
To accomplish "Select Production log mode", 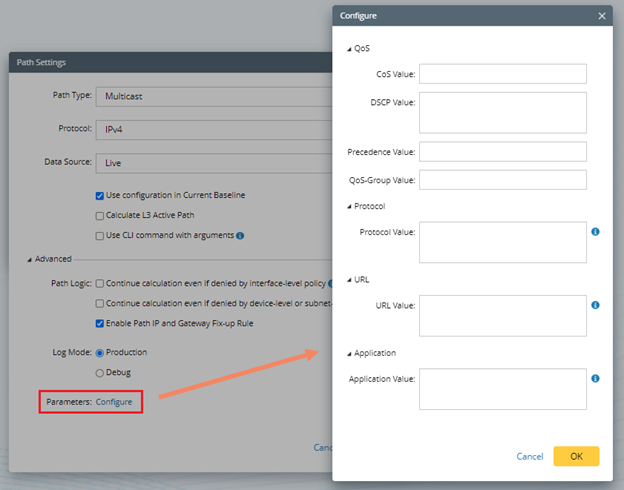I will coord(100,352).
